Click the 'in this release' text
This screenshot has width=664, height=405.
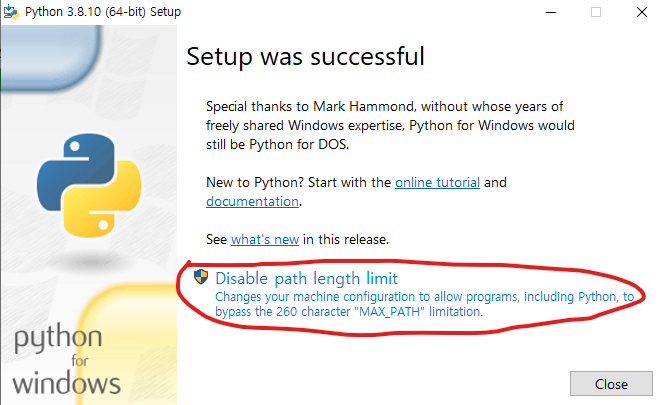coord(346,239)
